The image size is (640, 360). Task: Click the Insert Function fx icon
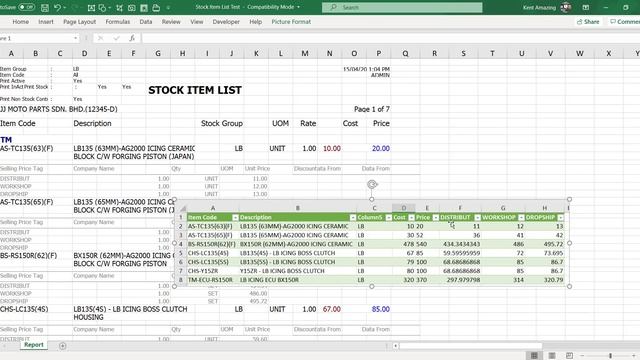click(132, 38)
